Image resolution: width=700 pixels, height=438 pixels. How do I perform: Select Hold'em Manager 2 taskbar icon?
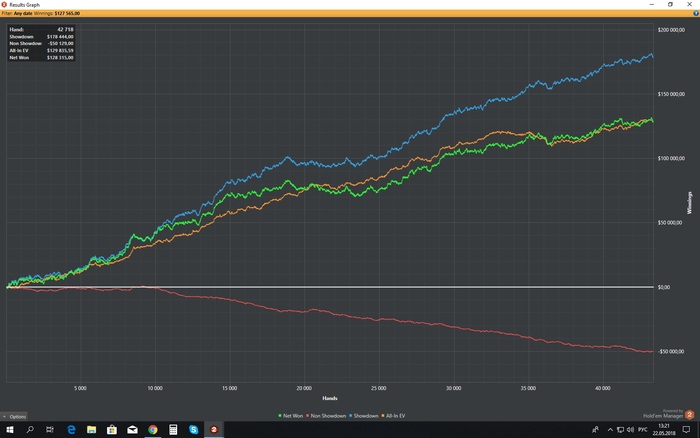click(x=214, y=430)
